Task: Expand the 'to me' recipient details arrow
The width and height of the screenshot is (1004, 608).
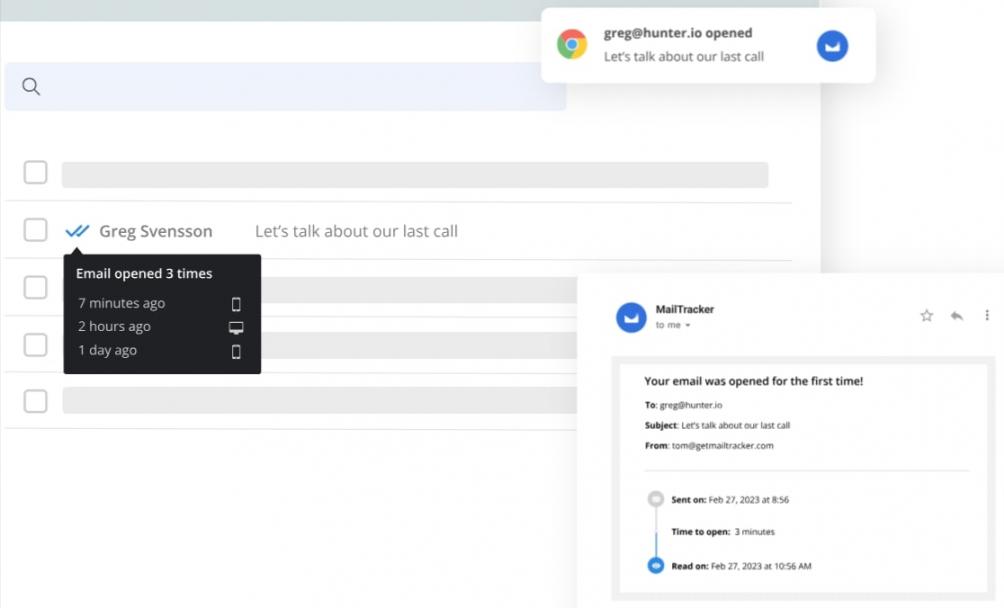Action: tap(688, 325)
